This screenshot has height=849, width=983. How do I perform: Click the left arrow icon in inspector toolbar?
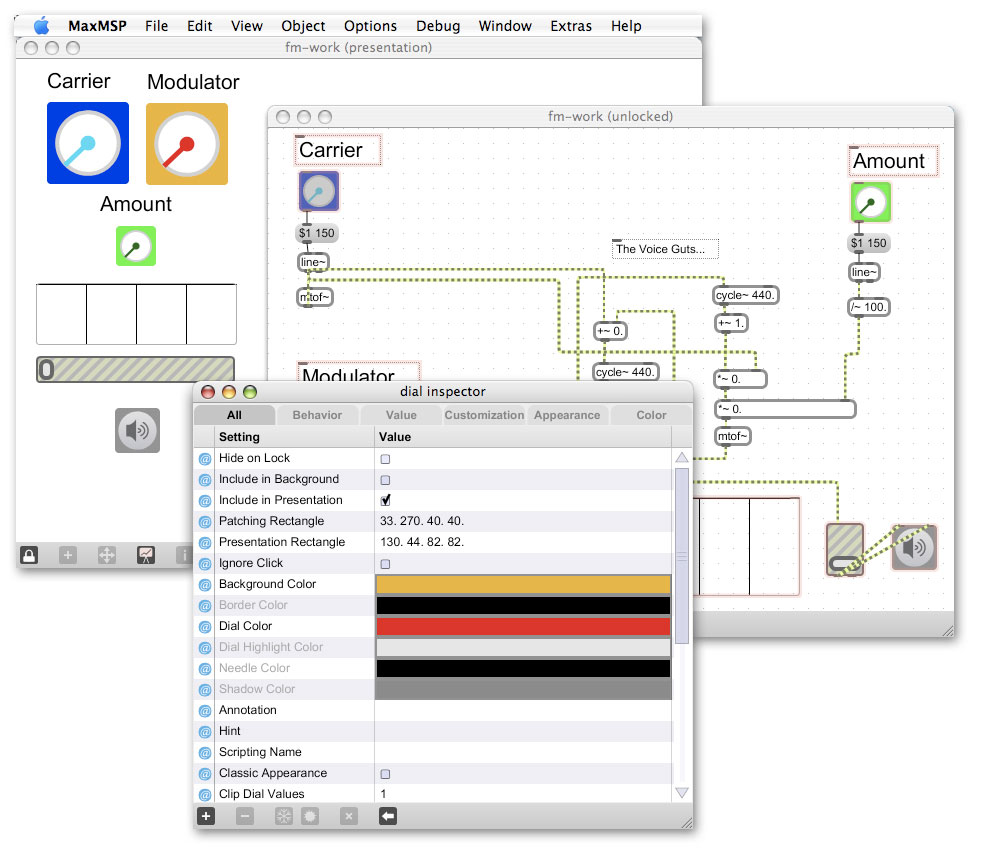click(x=388, y=816)
